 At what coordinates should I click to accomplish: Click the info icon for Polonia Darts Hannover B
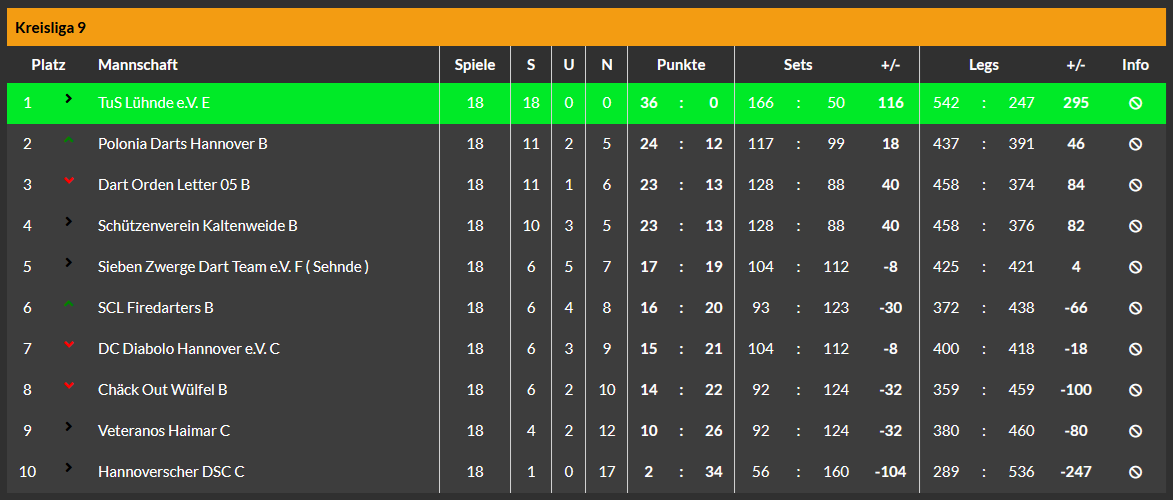[1135, 144]
